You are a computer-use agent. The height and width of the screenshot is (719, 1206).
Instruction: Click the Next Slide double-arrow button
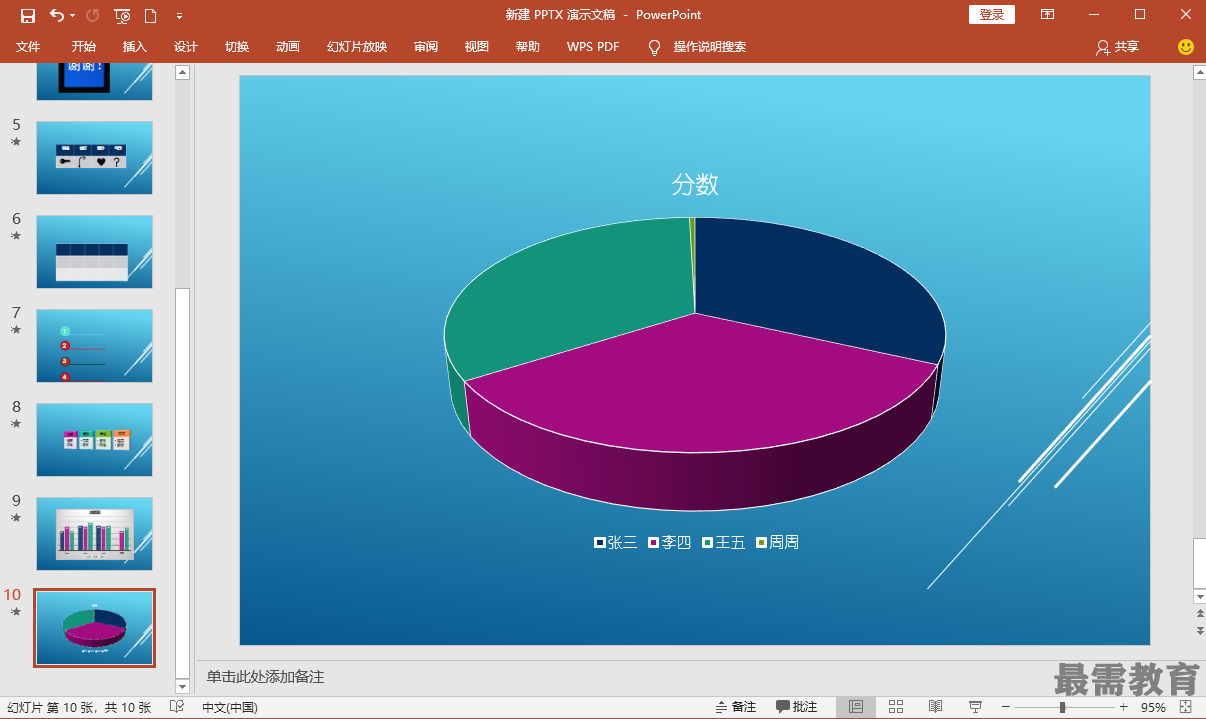pos(1199,630)
